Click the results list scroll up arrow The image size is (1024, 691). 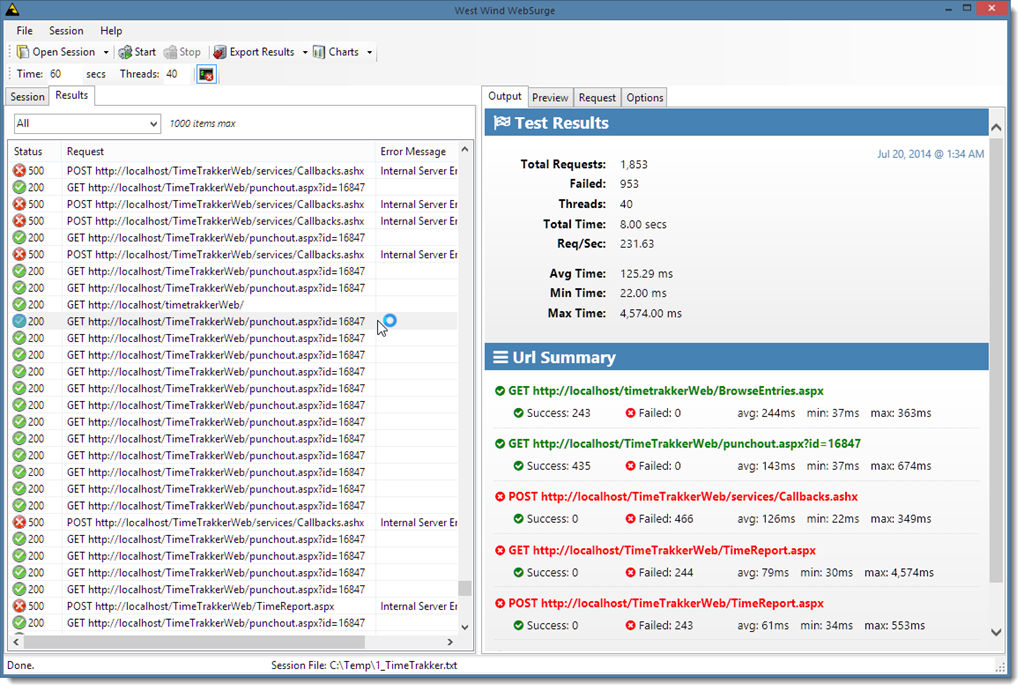465,150
